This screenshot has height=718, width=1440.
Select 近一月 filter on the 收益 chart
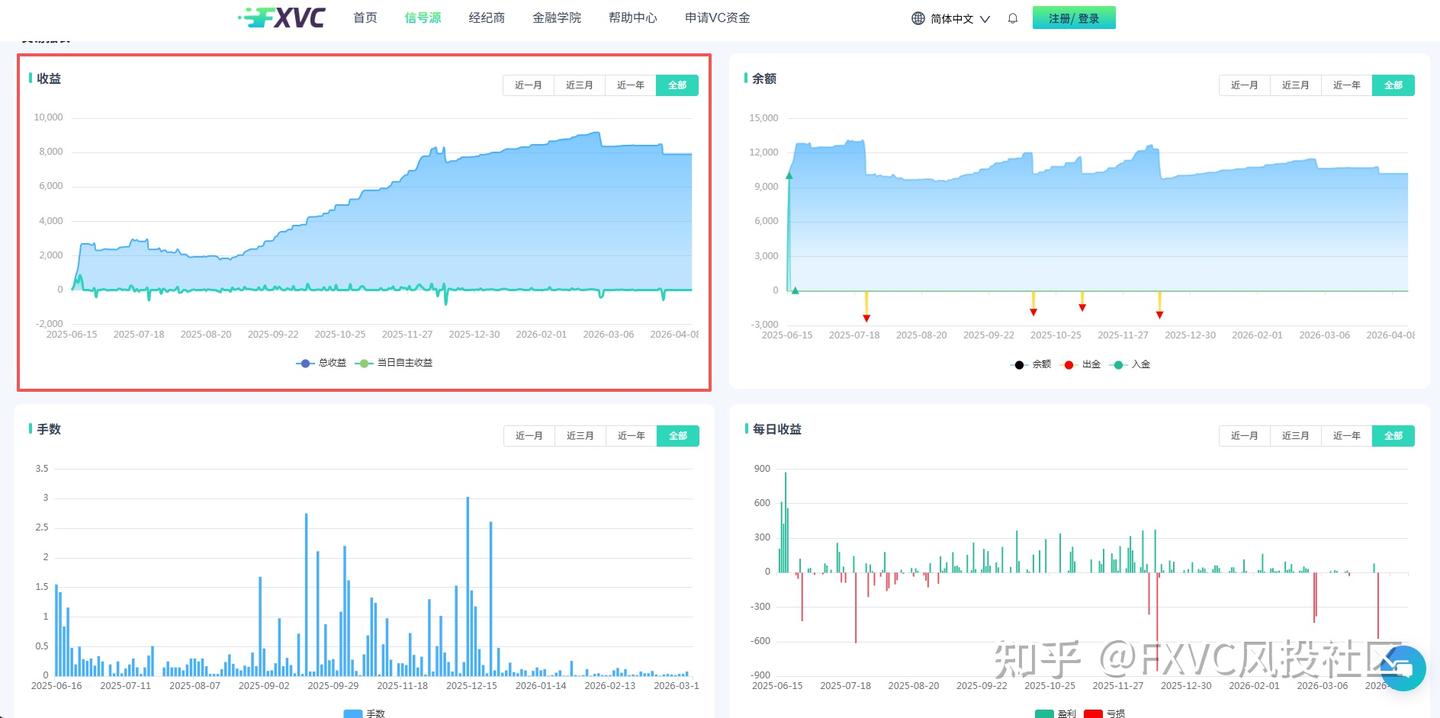point(528,85)
